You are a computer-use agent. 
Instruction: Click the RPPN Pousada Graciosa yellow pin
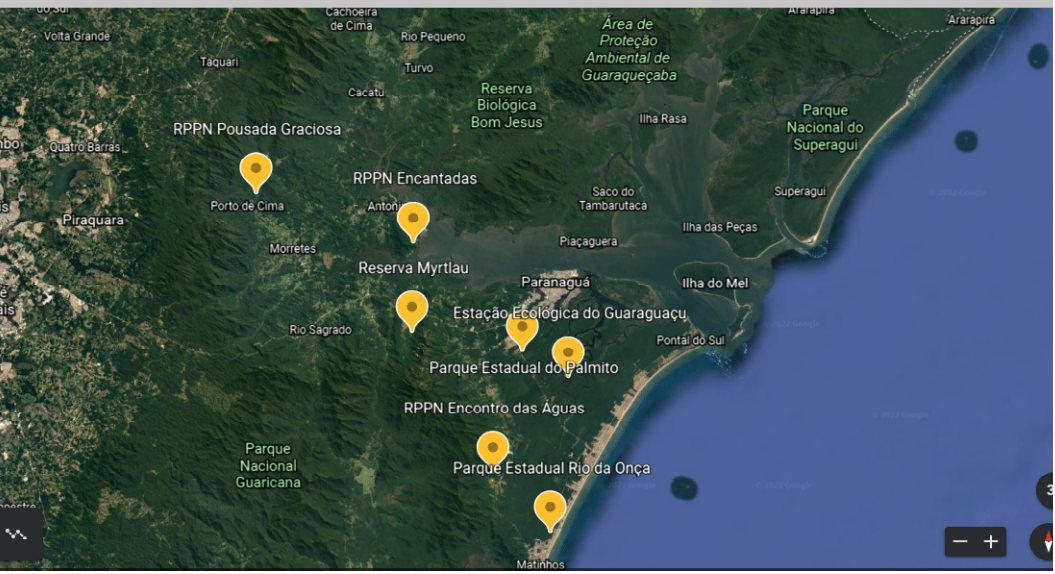[256, 172]
